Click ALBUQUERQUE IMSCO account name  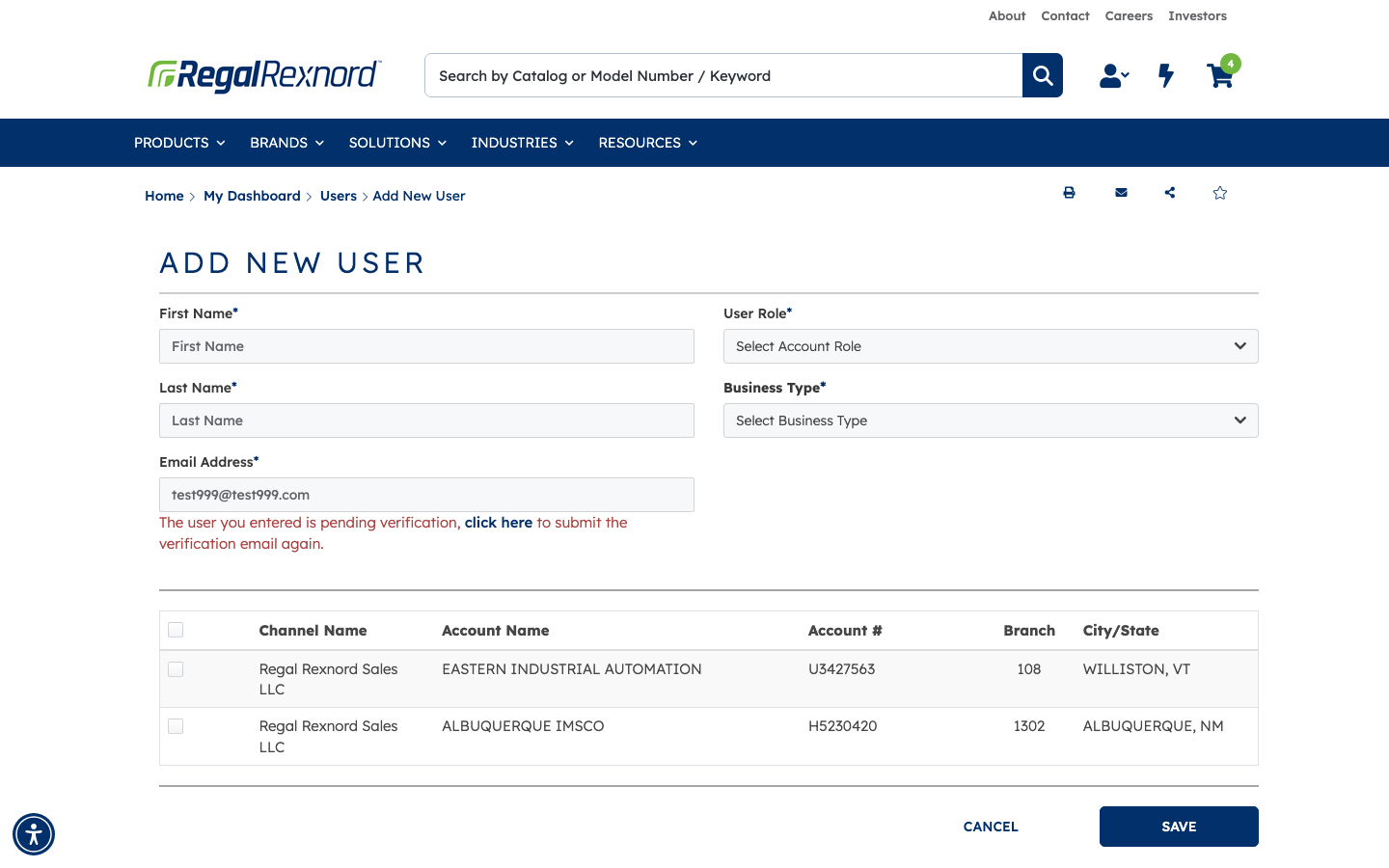(x=523, y=726)
